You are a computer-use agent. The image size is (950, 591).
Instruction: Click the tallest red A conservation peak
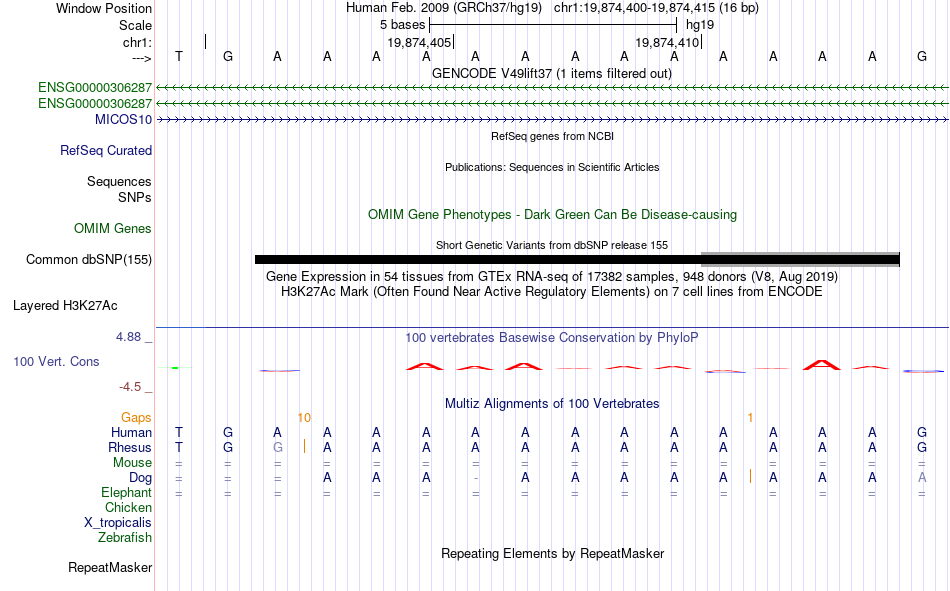(822, 364)
